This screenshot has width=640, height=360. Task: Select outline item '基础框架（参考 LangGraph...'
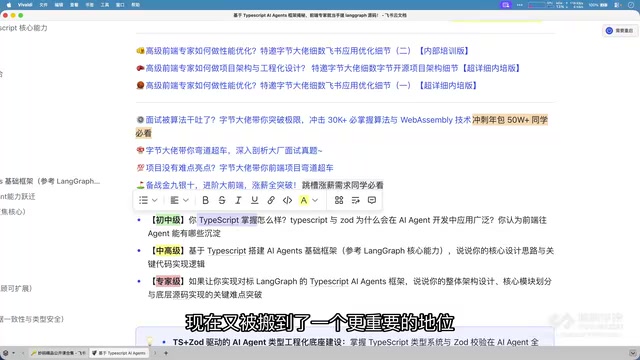49,181
